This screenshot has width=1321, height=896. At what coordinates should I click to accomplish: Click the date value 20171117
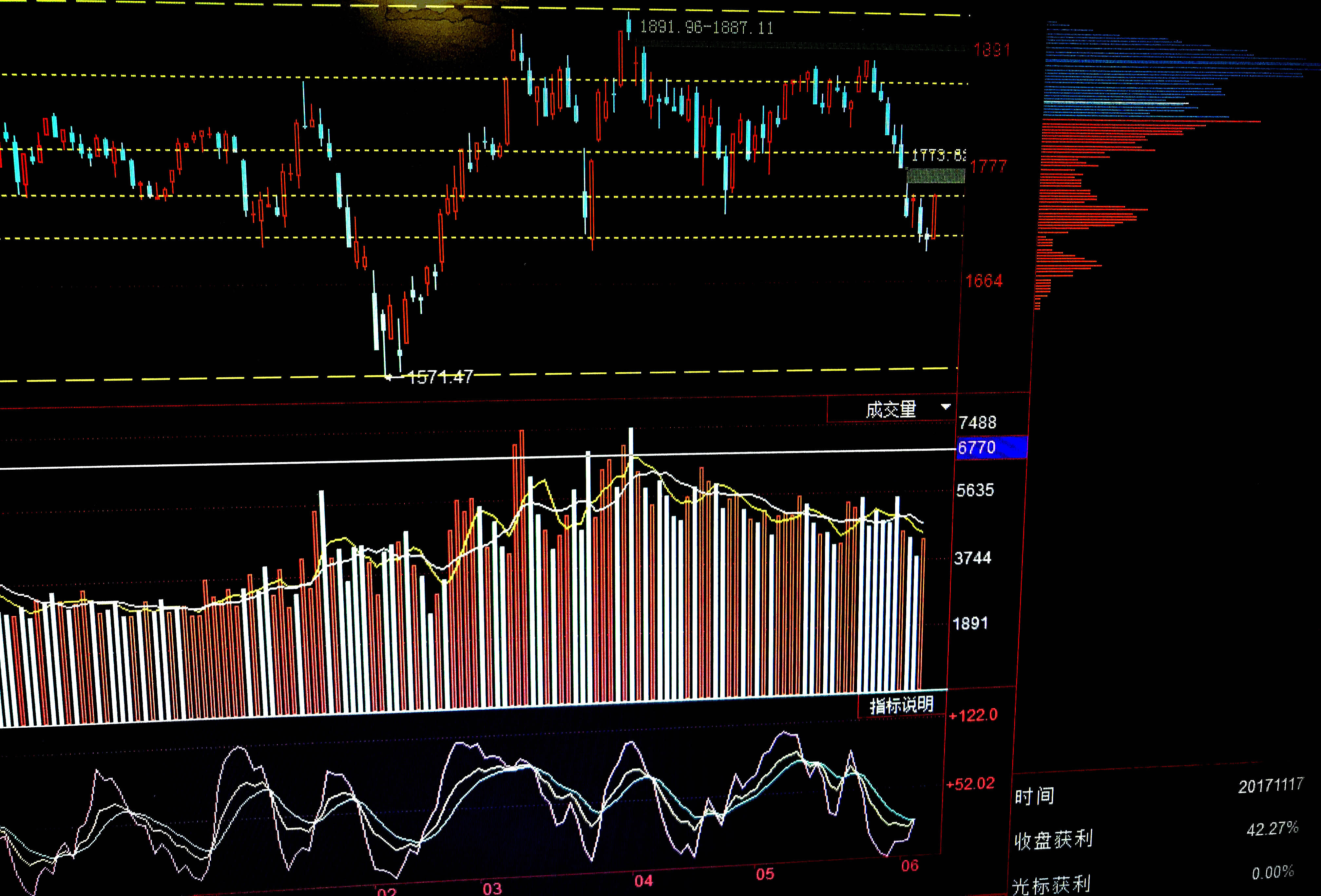point(1271,785)
